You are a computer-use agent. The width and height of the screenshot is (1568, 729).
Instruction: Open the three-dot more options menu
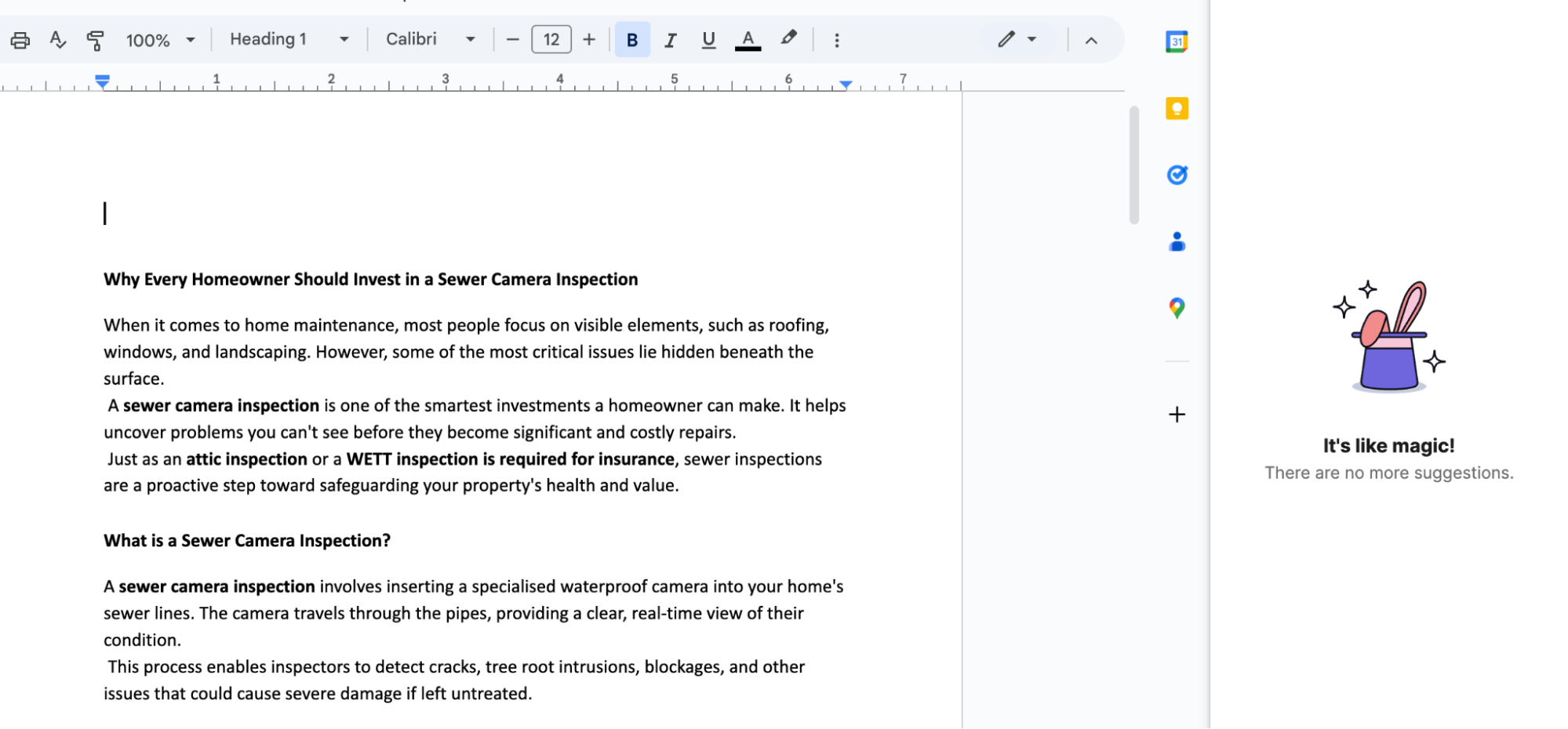click(837, 40)
